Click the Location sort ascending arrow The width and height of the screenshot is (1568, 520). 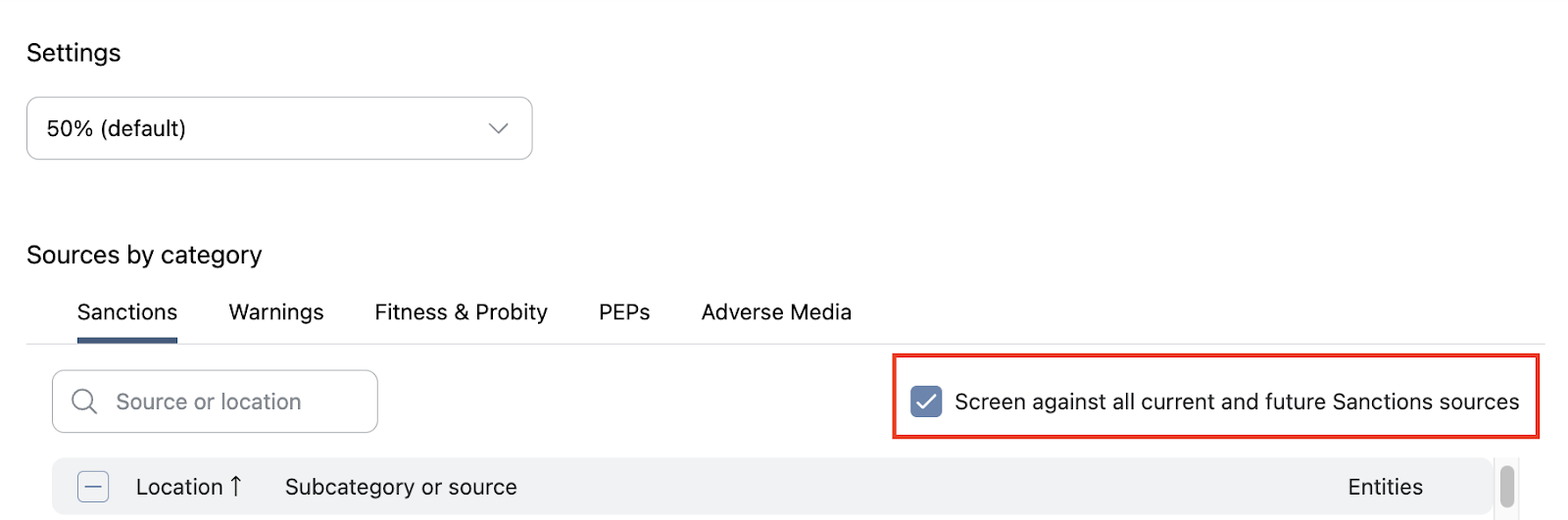pyautogui.click(x=236, y=487)
